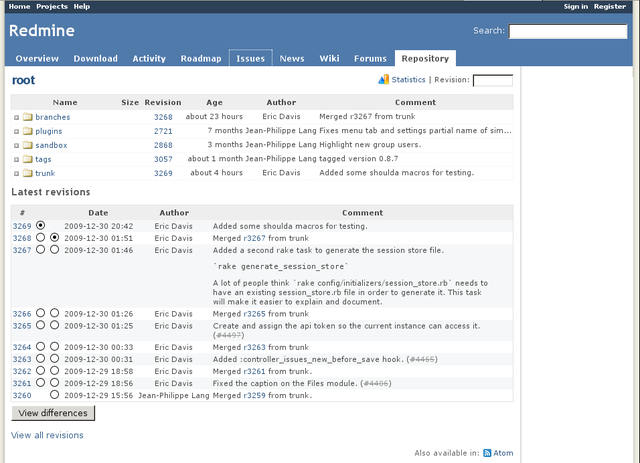Expand the tags directory
640x463 pixels.
(16, 160)
